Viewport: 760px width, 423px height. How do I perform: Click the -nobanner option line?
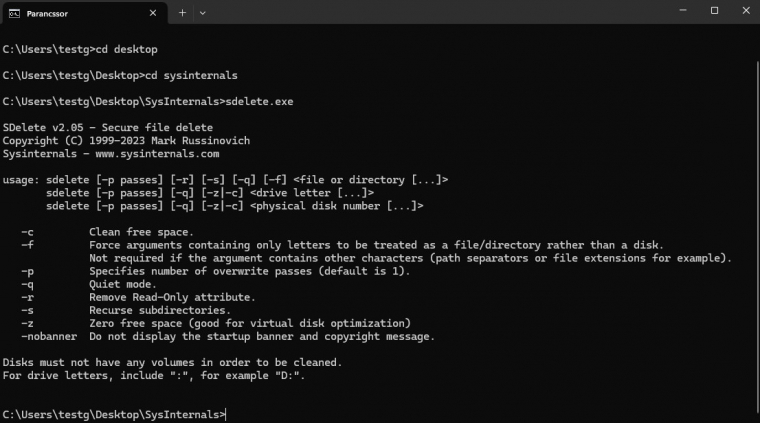tap(220, 336)
